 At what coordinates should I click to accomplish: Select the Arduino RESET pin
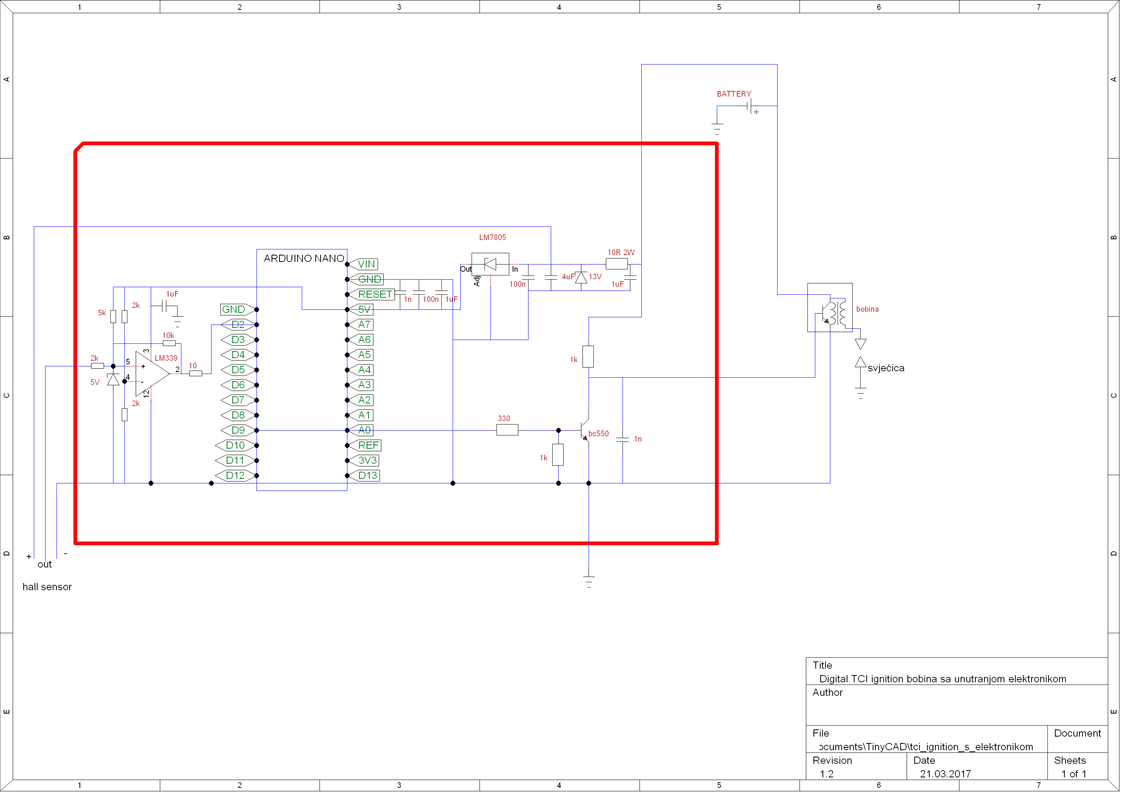372,294
